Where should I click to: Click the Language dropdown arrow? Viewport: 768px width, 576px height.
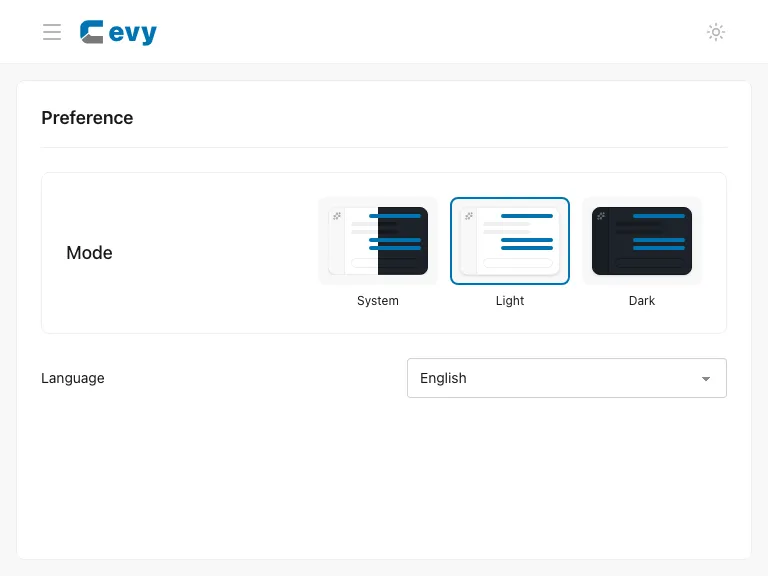(706, 379)
